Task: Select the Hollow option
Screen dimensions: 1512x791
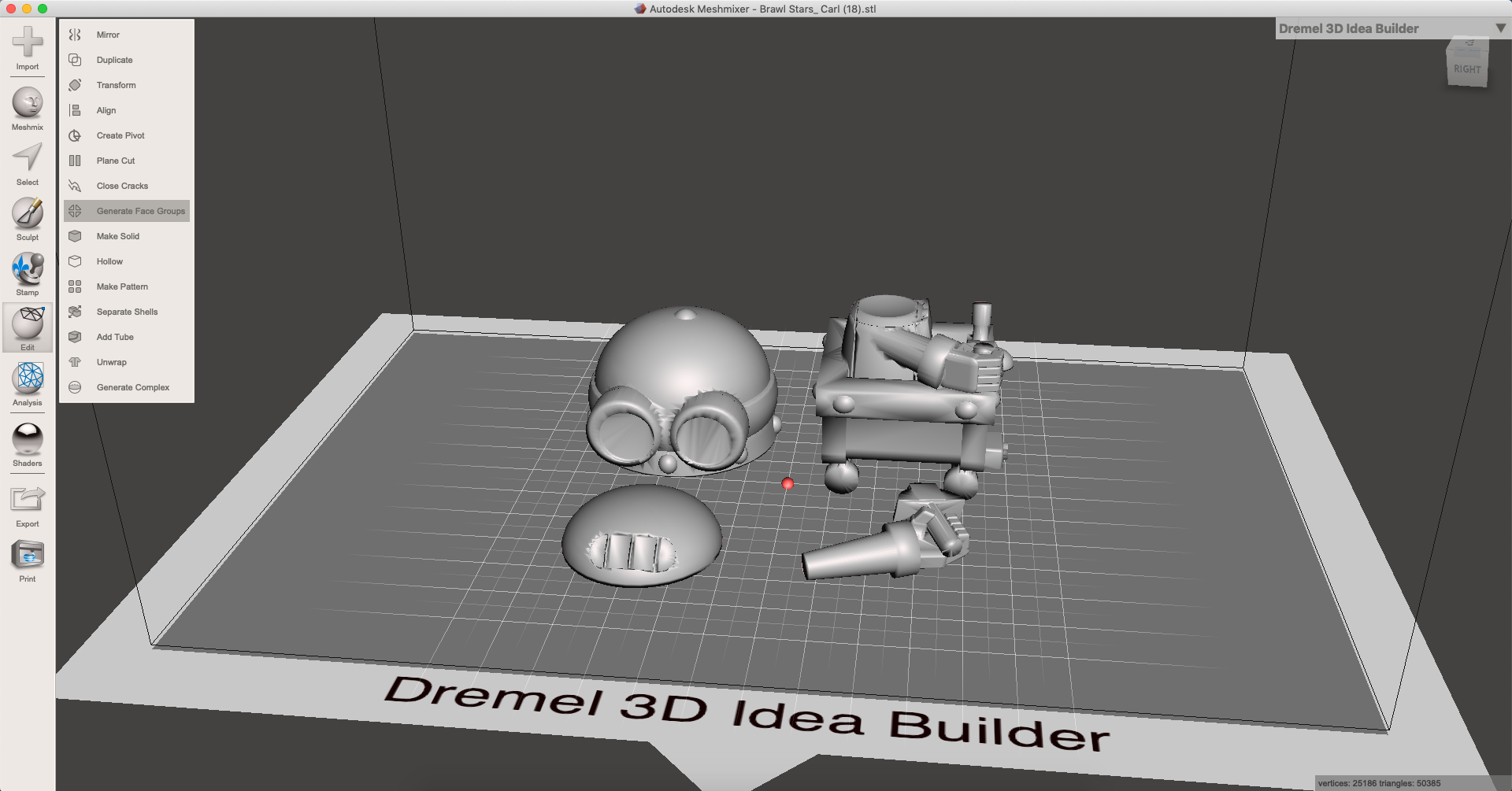Action: click(x=127, y=261)
